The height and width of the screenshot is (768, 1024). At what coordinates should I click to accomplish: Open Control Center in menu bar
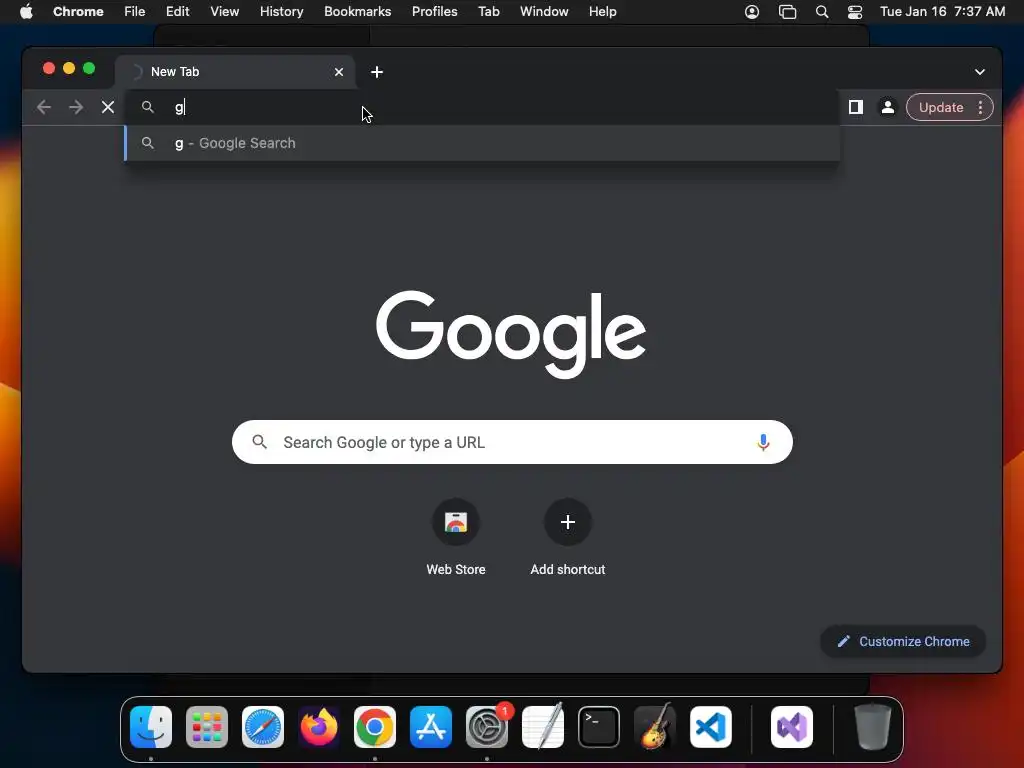(855, 12)
